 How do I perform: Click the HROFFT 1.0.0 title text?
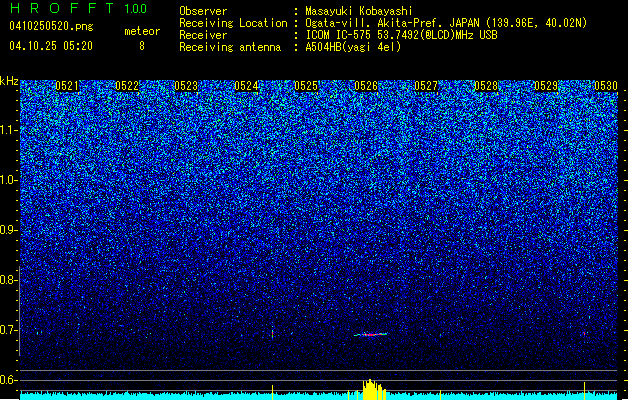point(79,8)
